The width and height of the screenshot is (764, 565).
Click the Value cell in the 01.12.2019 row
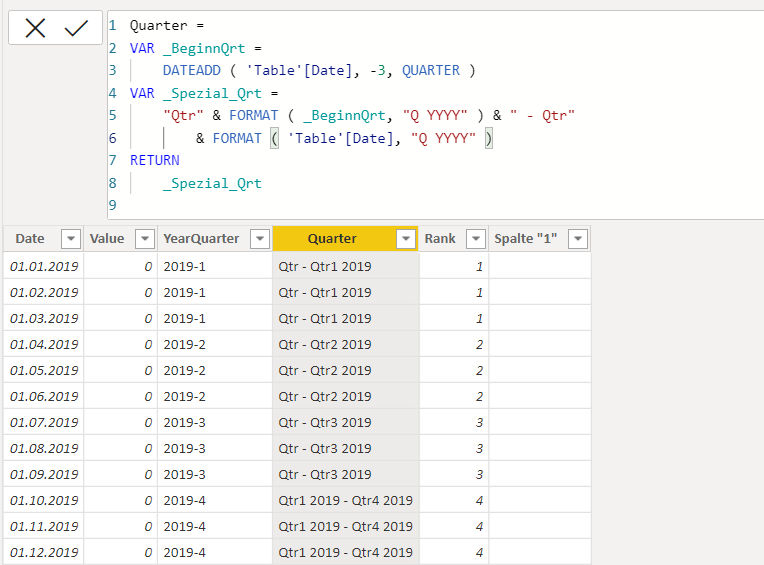[120, 552]
